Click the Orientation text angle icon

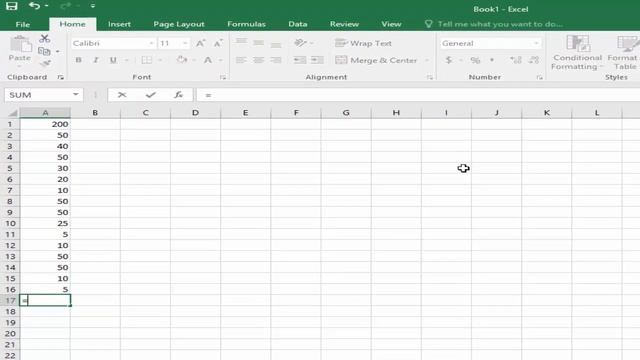300,43
